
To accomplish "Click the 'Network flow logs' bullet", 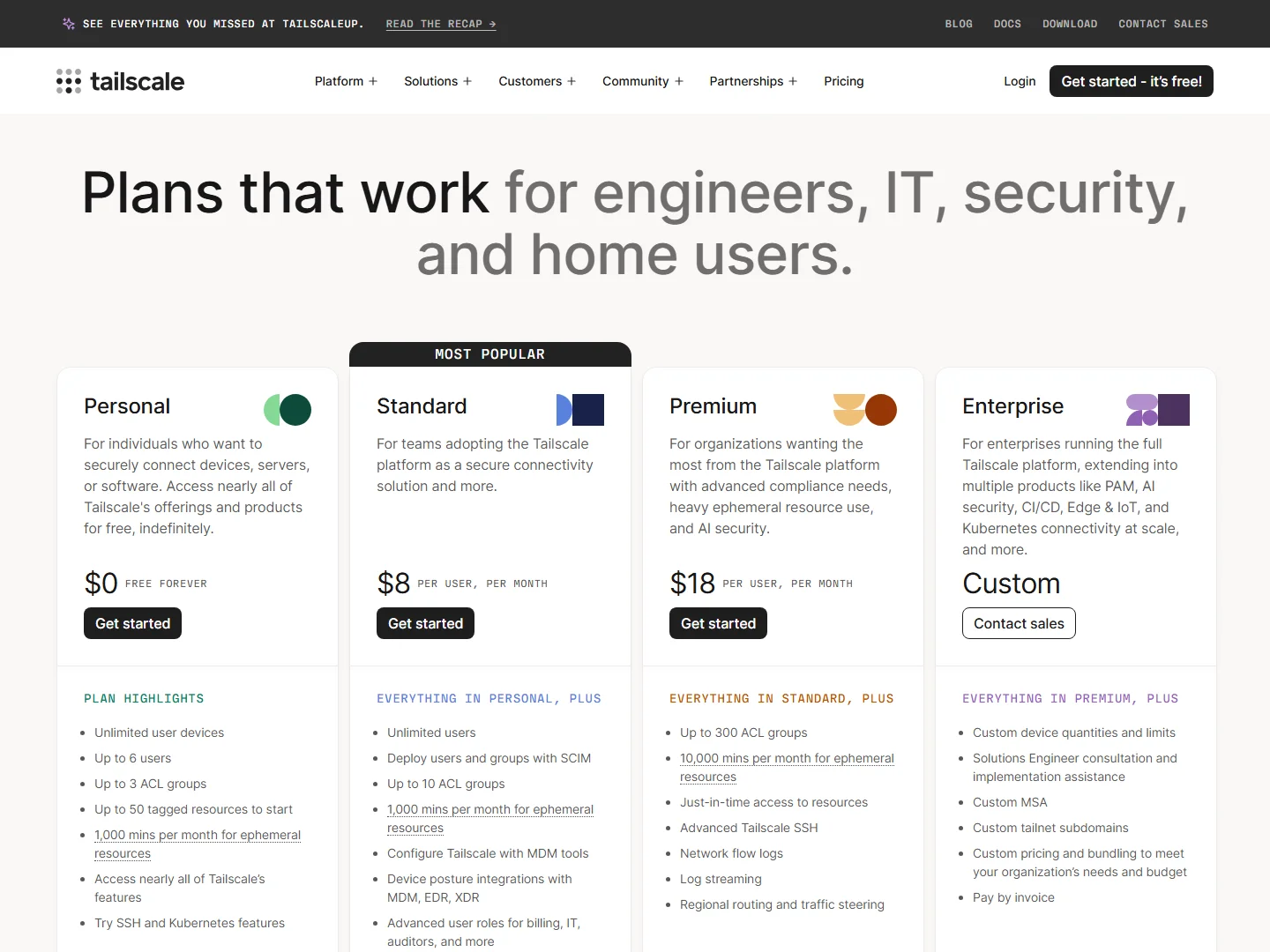I will pos(731,853).
